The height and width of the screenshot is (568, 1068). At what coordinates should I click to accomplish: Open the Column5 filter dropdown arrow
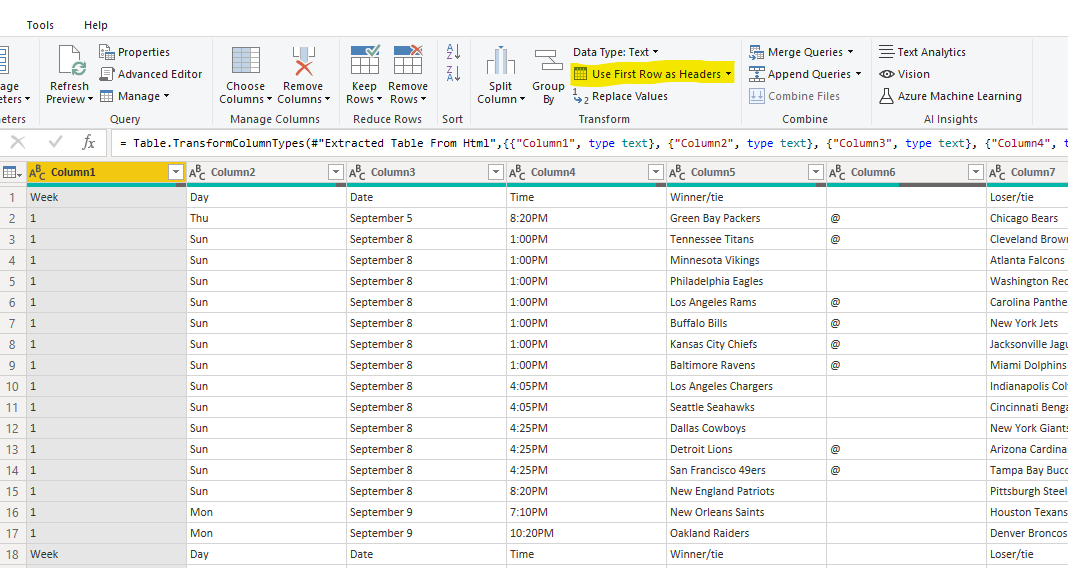[x=816, y=173]
